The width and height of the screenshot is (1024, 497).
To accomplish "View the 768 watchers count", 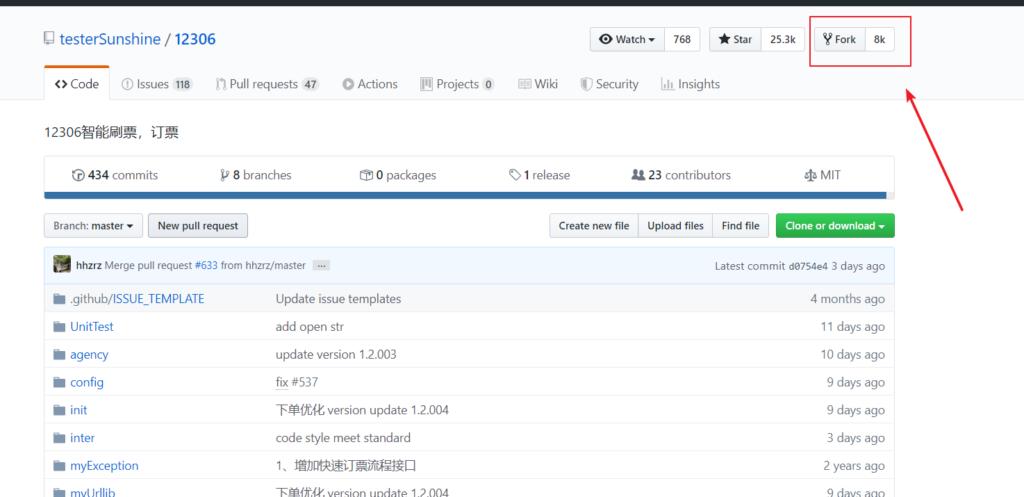I will [682, 39].
